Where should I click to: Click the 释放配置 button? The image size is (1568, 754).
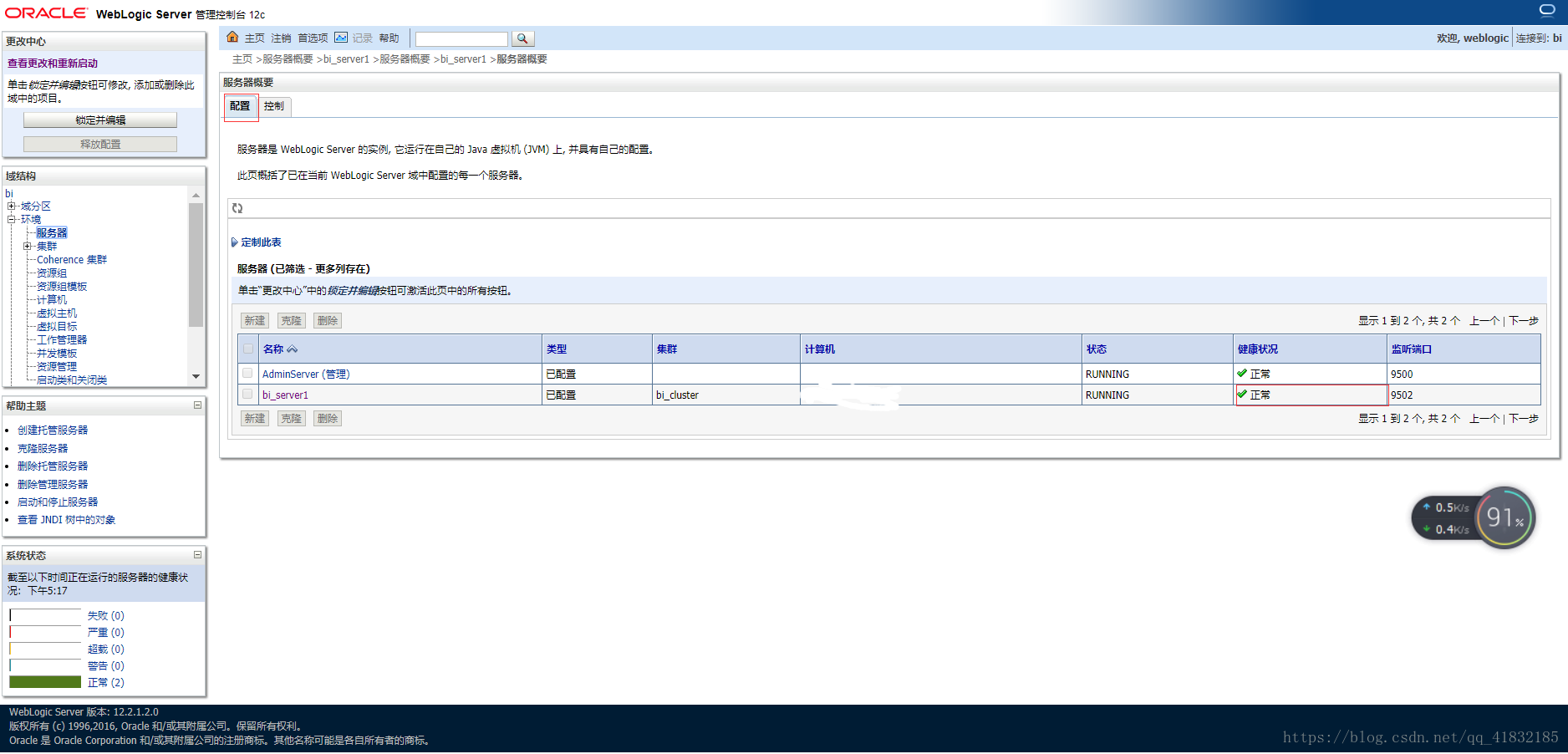(100, 145)
